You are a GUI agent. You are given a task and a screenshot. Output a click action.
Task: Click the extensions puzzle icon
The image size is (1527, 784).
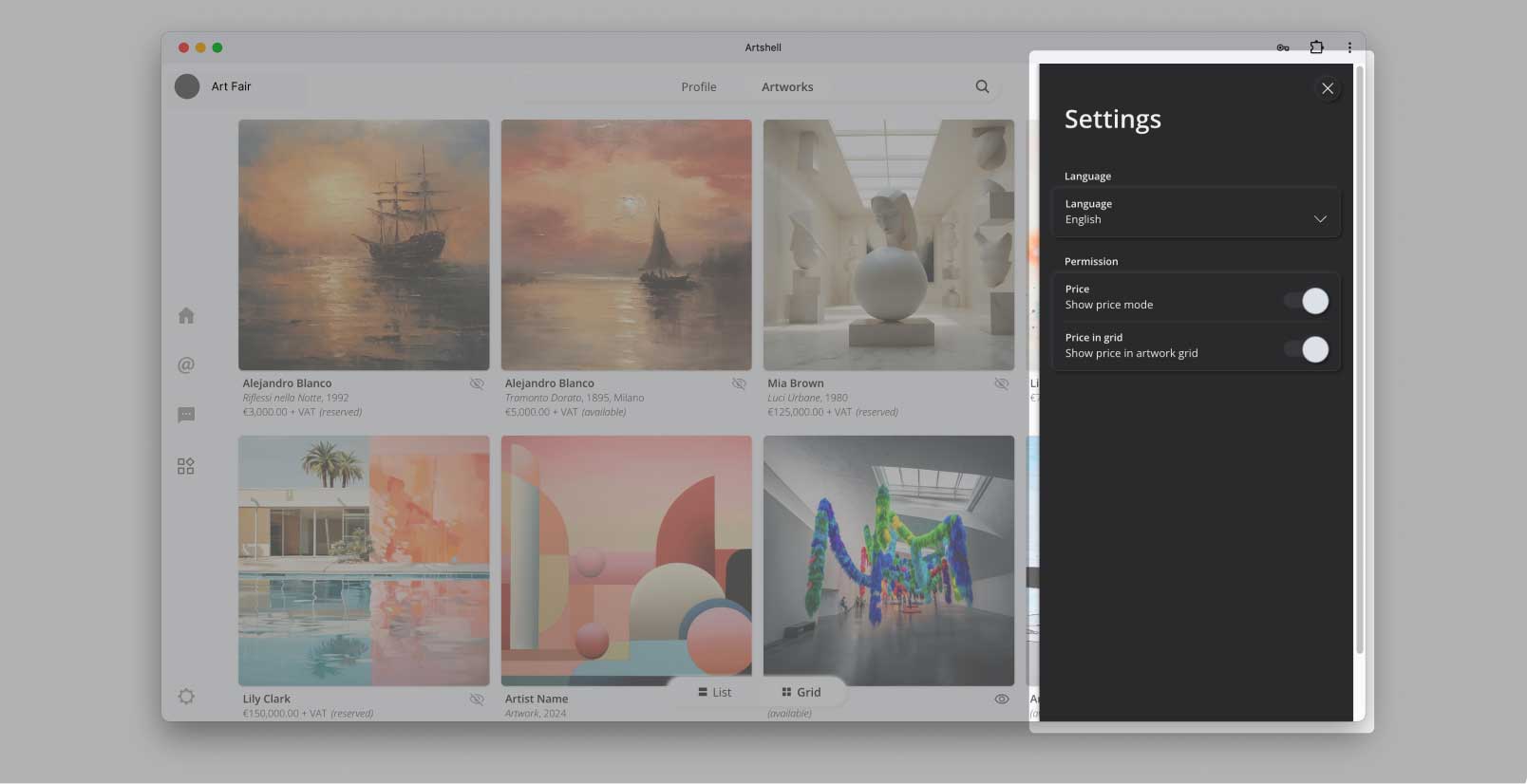1316,47
